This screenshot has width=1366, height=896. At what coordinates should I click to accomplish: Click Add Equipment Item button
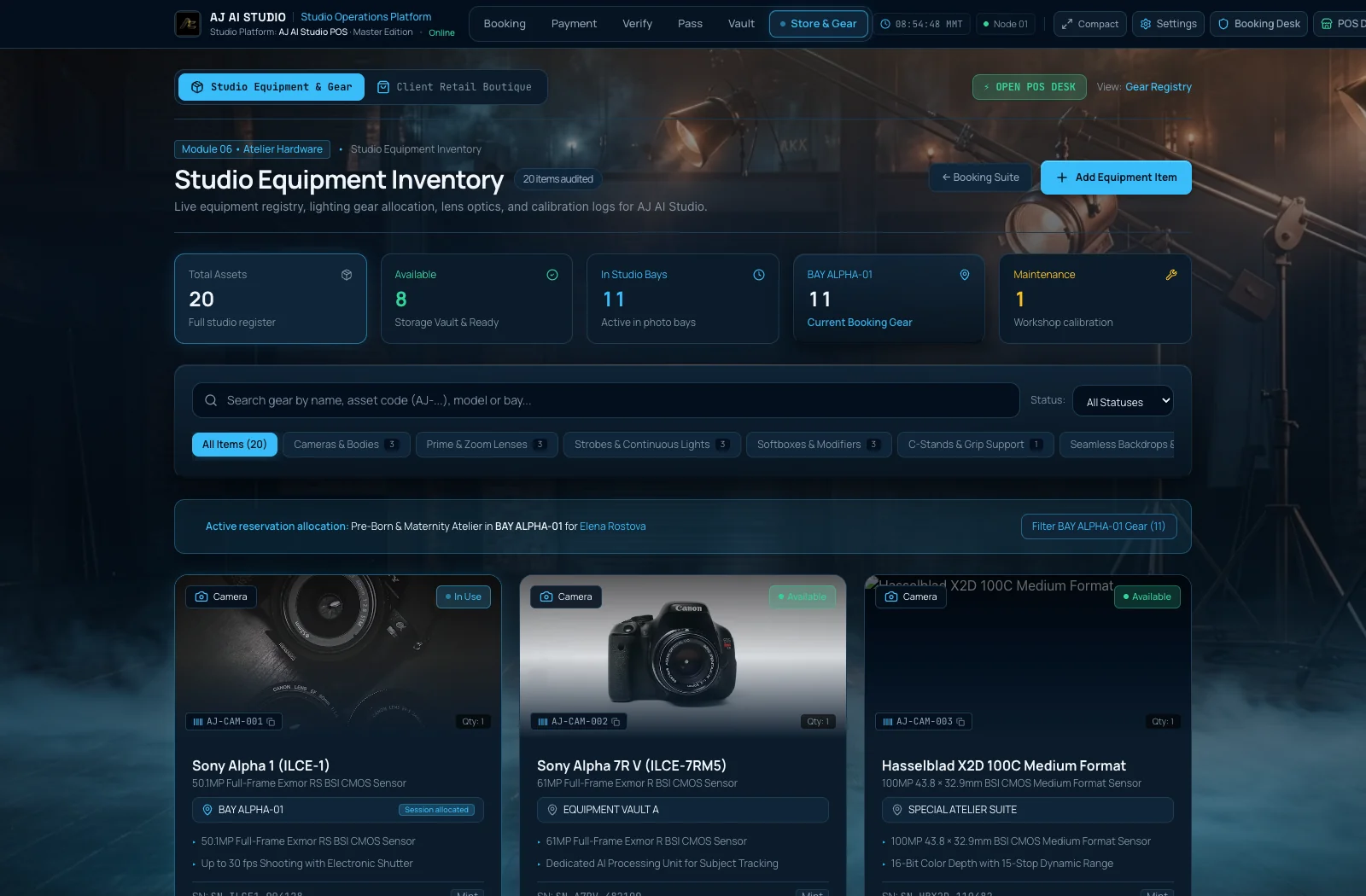(x=1116, y=177)
